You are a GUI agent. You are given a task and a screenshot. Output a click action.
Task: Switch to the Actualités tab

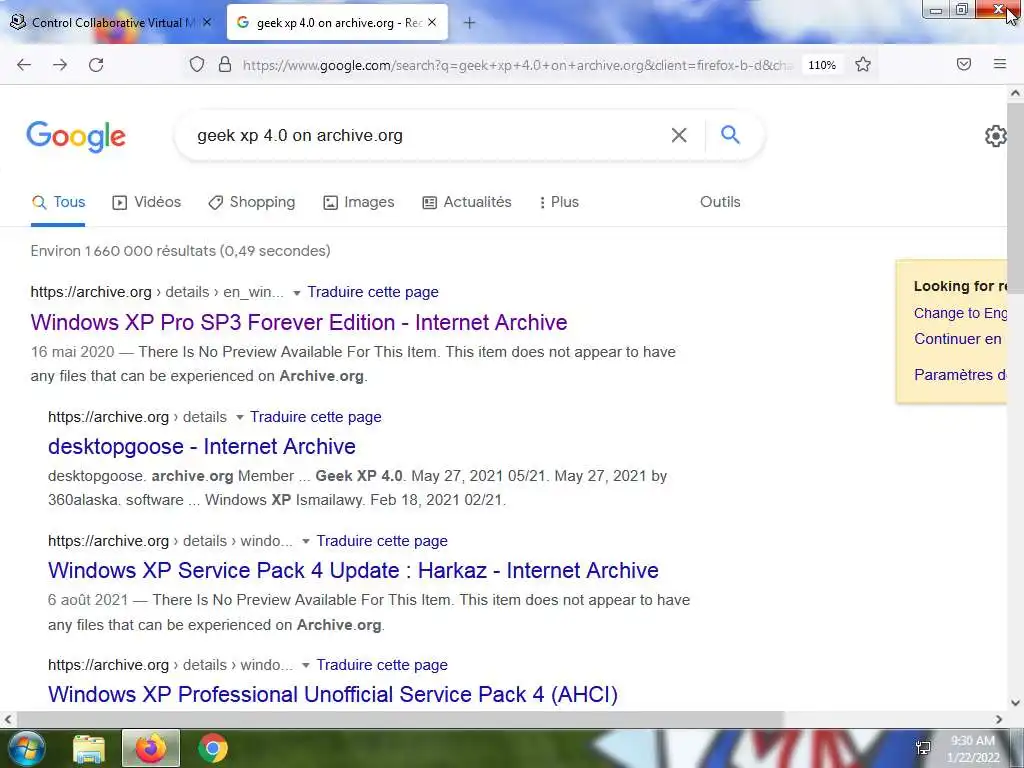(x=467, y=202)
